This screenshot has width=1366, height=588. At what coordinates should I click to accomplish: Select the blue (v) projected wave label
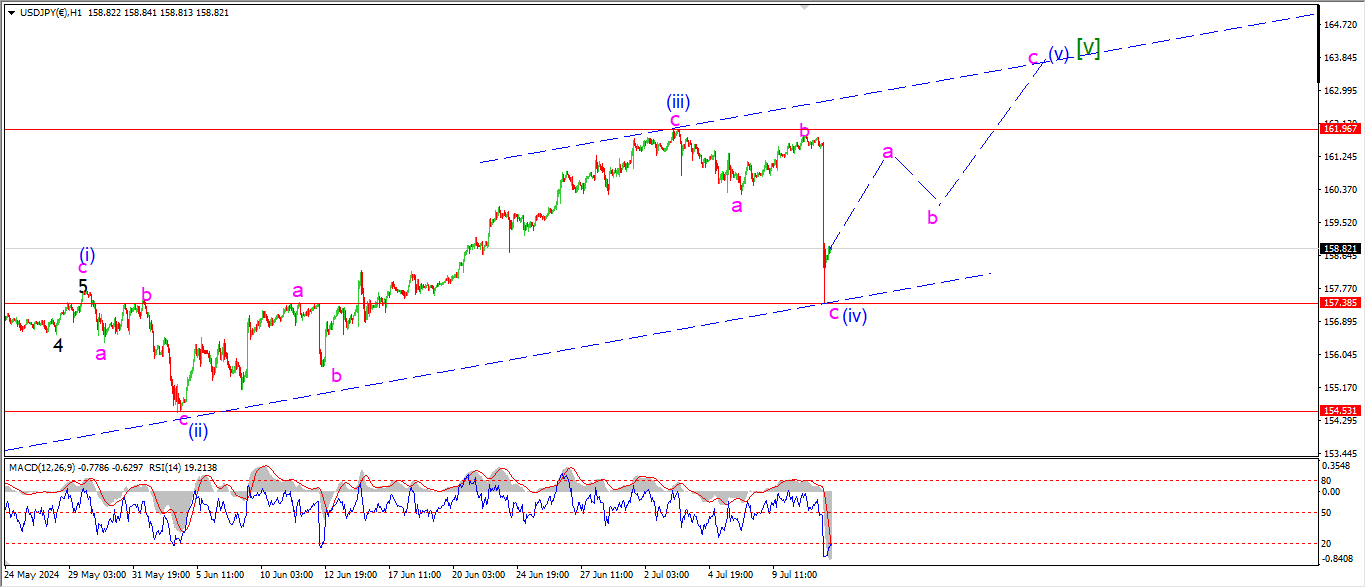[x=1059, y=53]
